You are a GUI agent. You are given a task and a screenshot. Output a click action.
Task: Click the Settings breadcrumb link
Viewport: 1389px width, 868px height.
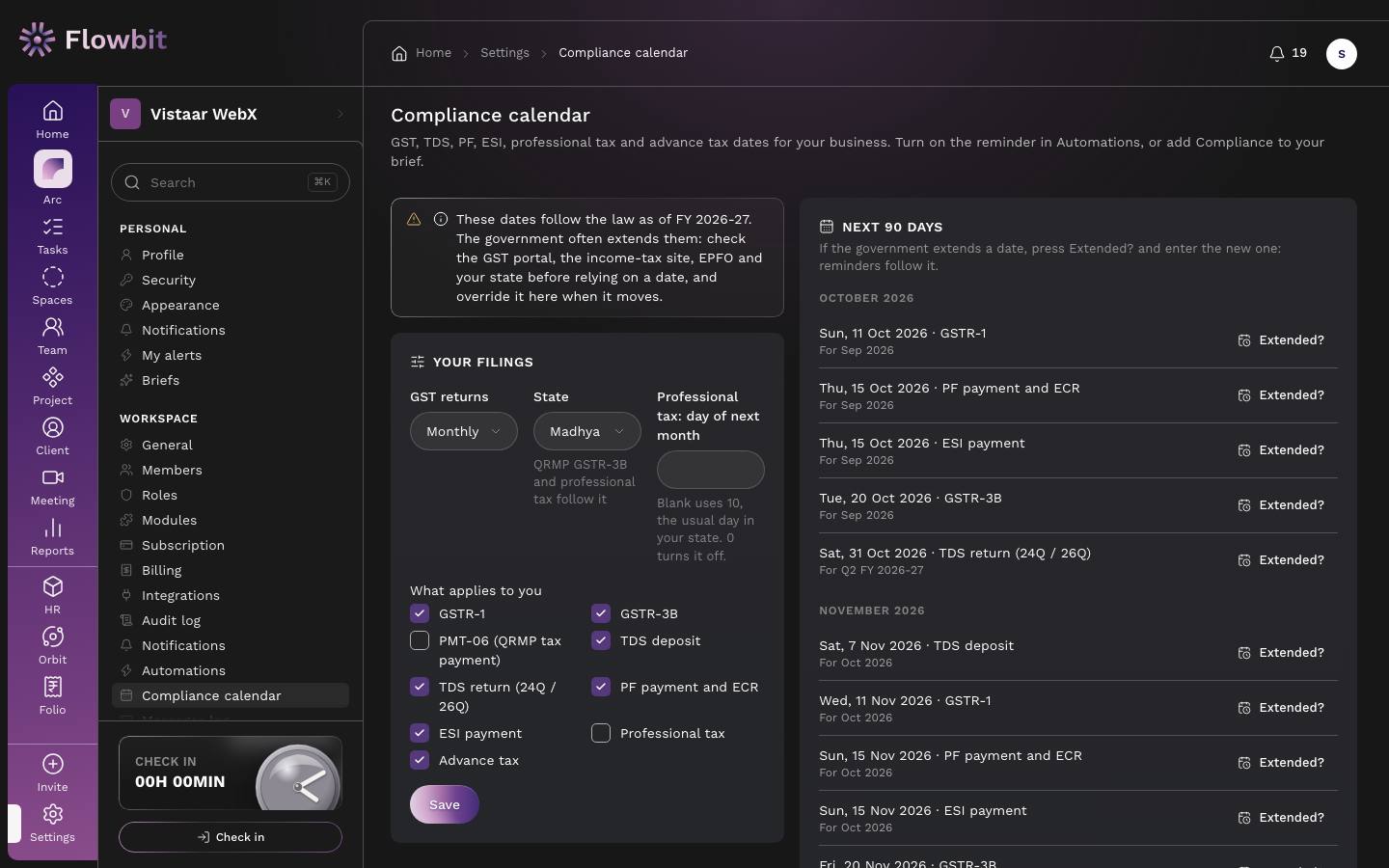[504, 53]
